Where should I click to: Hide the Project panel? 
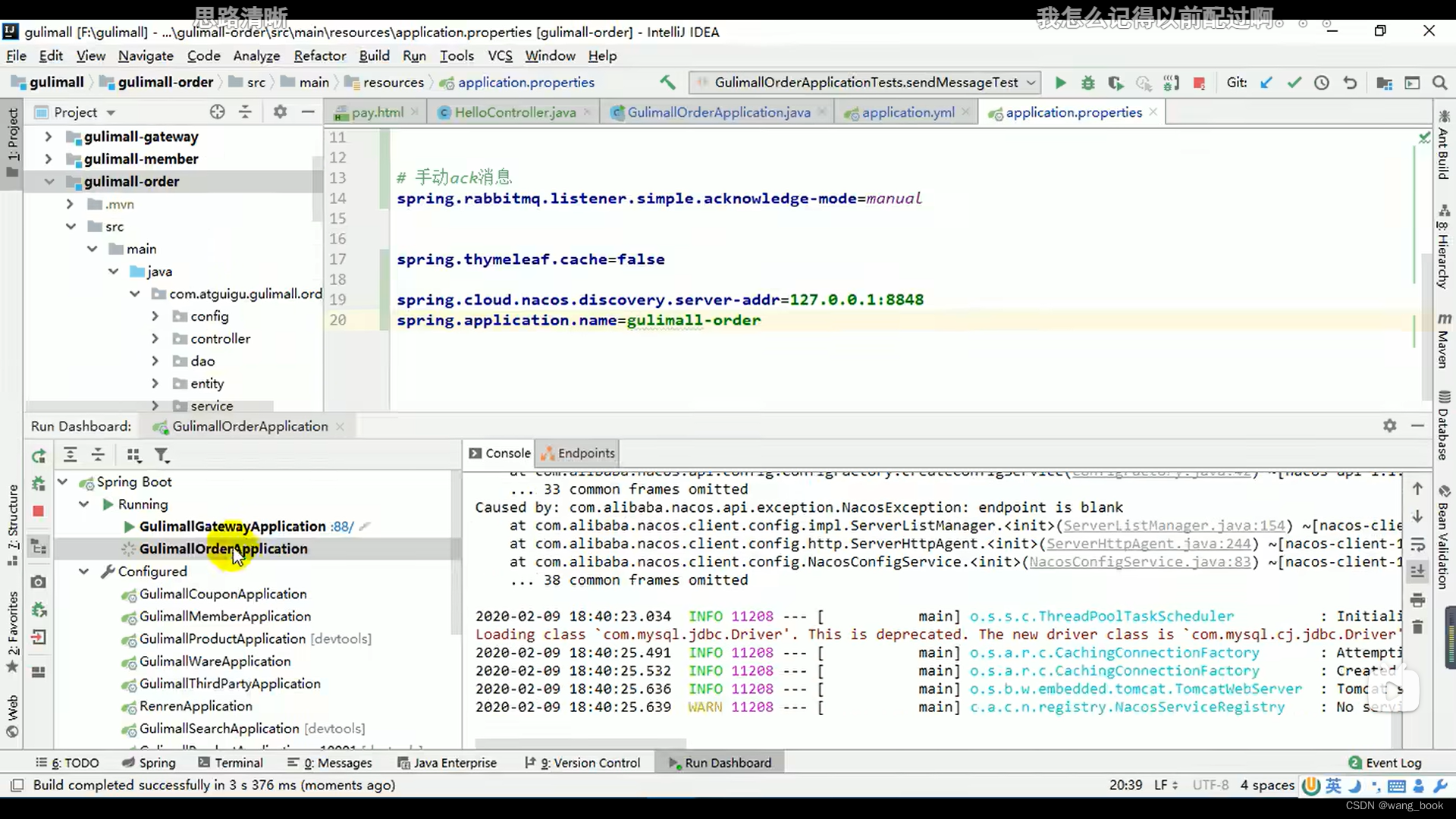308,111
